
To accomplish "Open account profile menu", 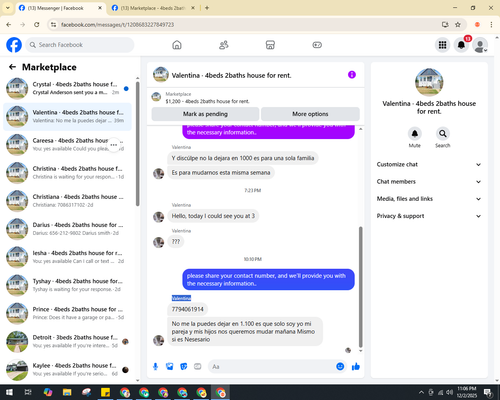I will pyautogui.click(x=480, y=45).
